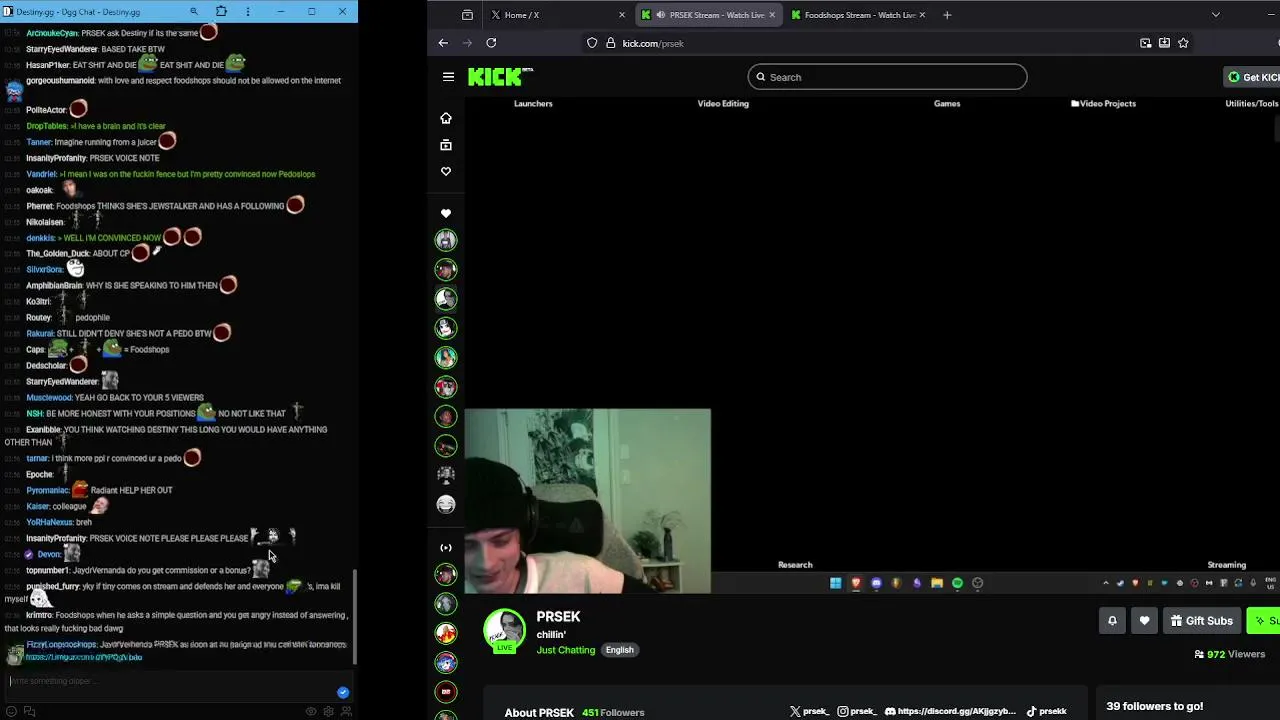Click the green Subscribe button
The image size is (1280, 720).
1263,621
